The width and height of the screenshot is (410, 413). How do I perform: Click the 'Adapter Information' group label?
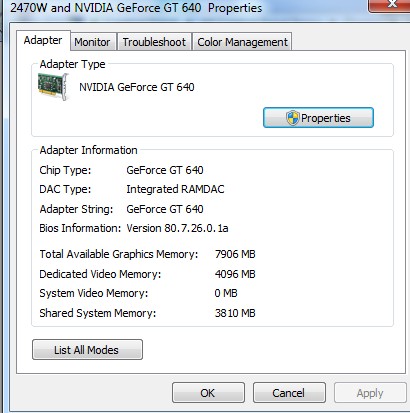(x=88, y=150)
